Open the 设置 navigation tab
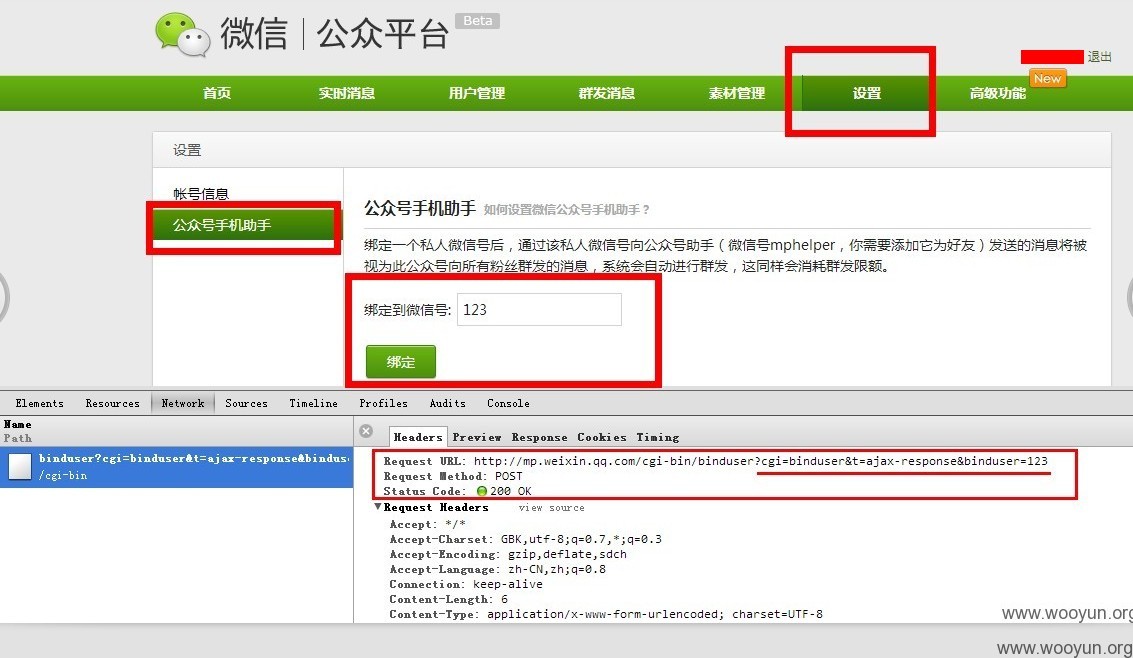Viewport: 1133px width, 658px height. pyautogui.click(x=866, y=93)
